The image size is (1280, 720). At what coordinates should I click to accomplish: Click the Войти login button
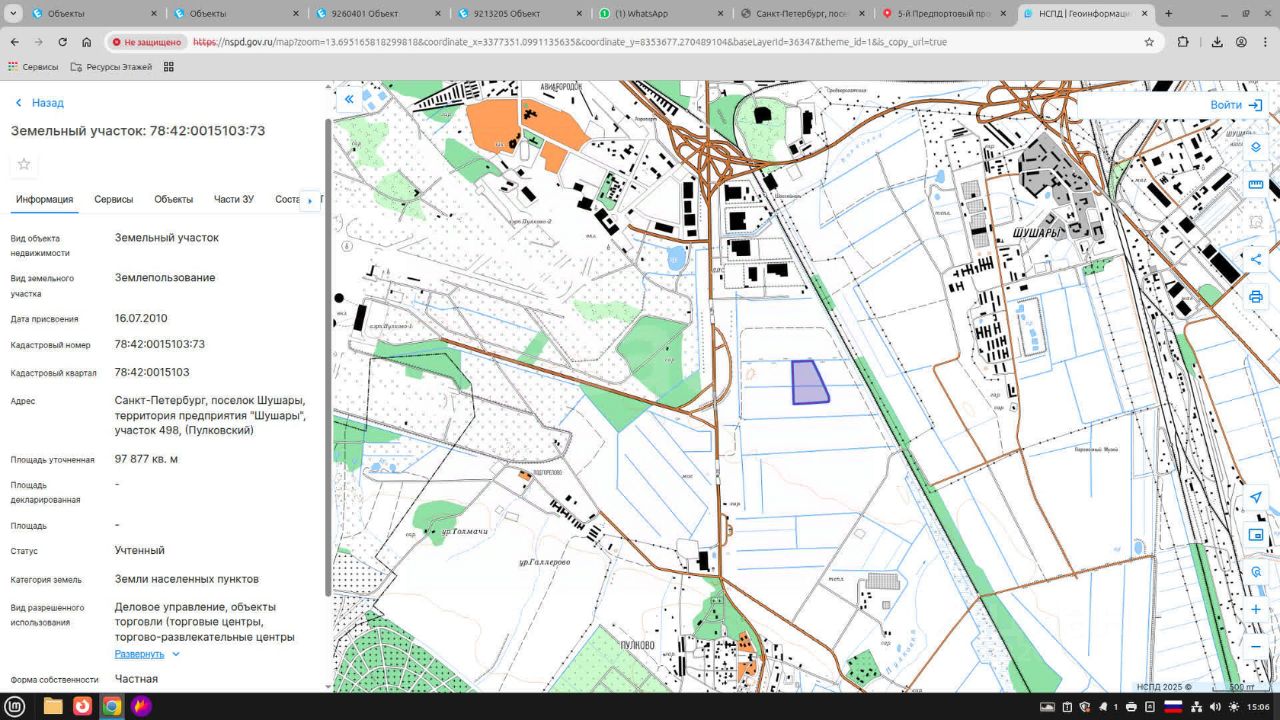click(x=1236, y=105)
